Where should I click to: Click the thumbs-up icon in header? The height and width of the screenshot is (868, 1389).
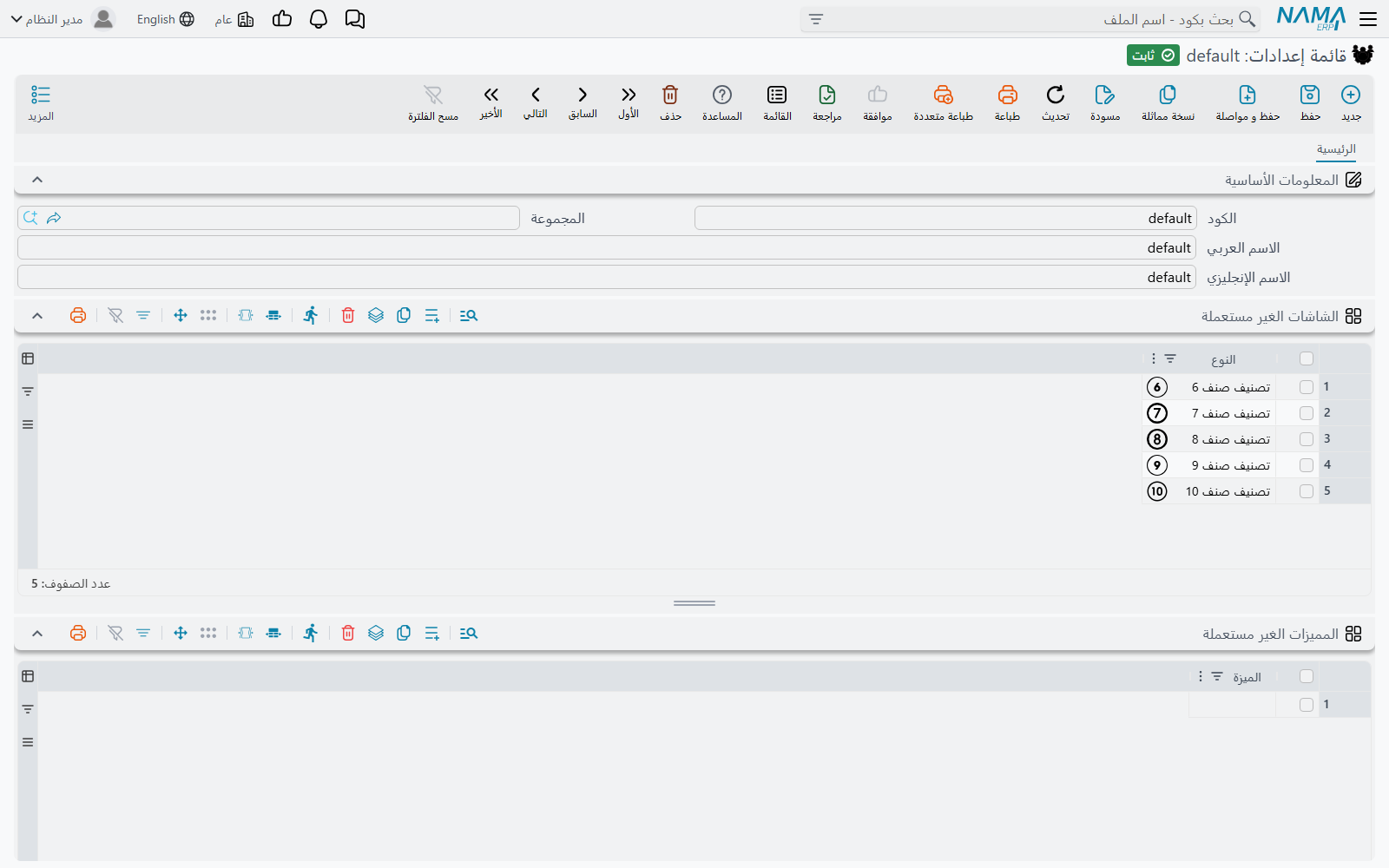pyautogui.click(x=282, y=19)
